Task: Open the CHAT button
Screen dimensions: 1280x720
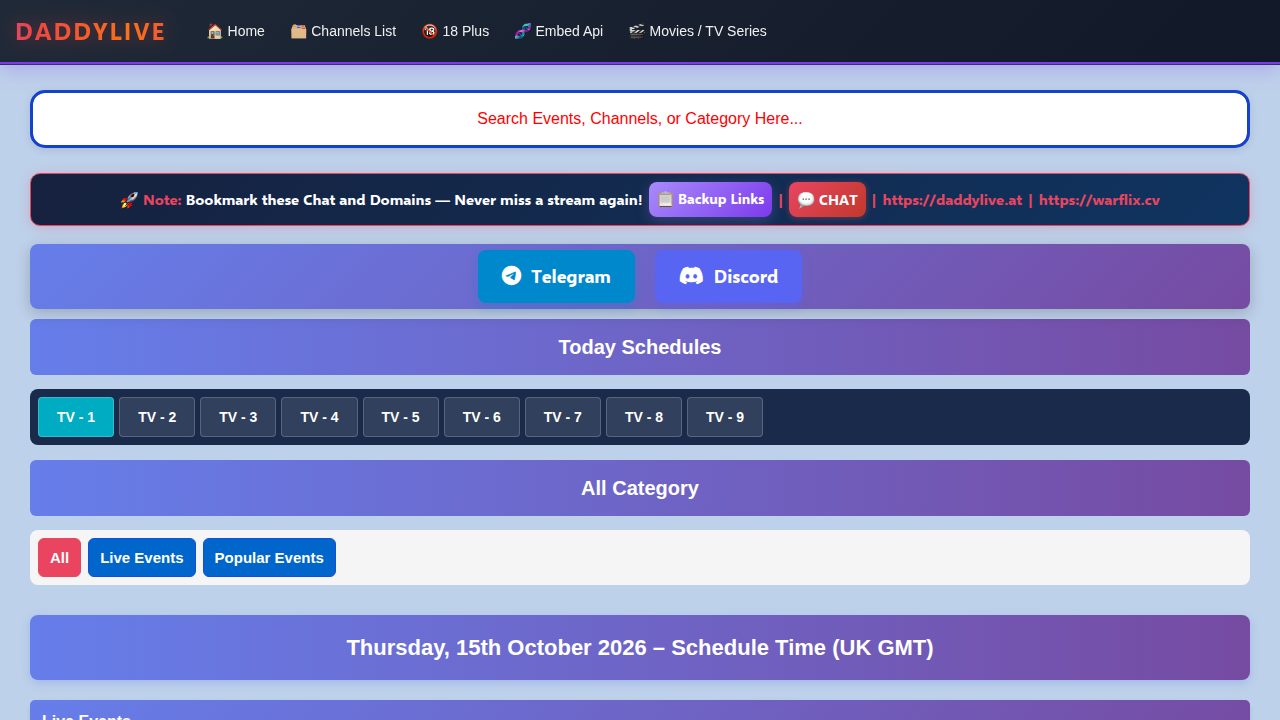Action: pos(827,199)
